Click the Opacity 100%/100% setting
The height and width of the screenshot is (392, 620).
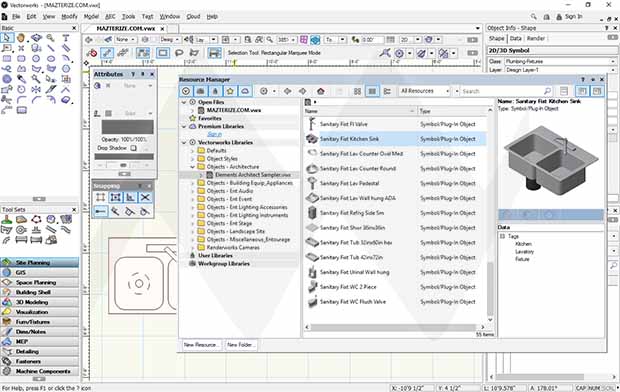(124, 140)
